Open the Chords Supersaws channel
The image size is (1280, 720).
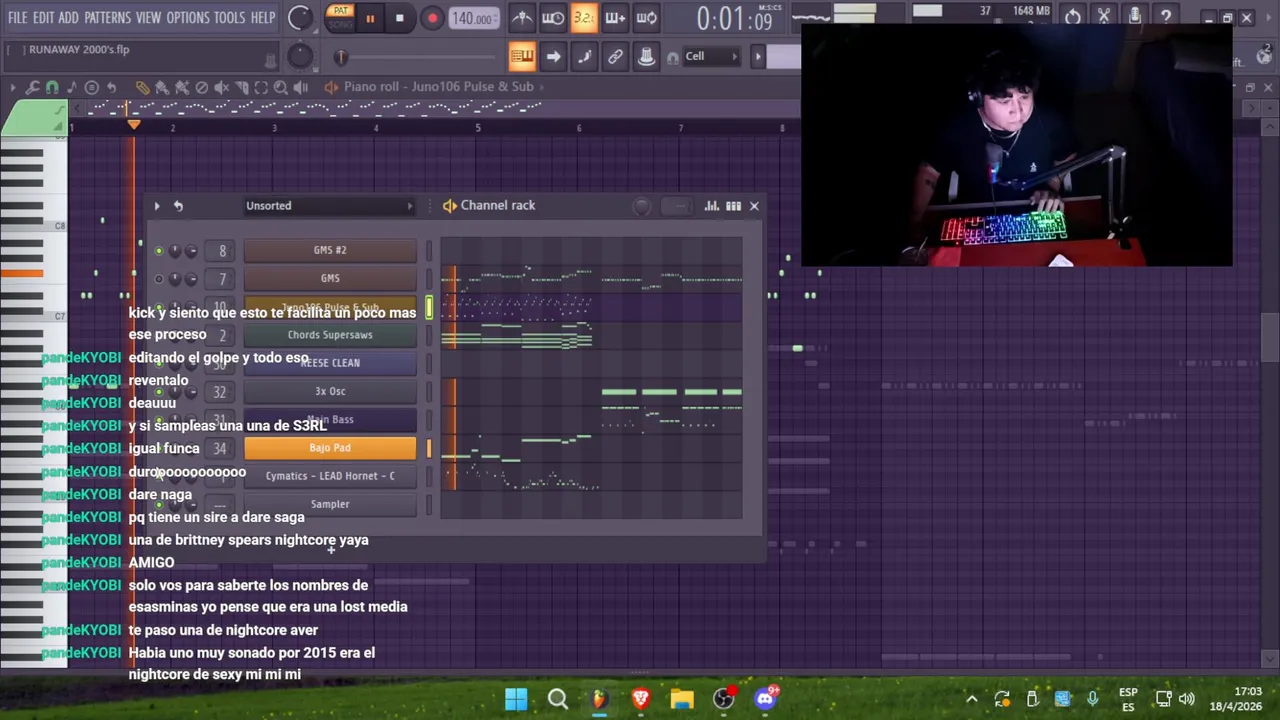330,335
